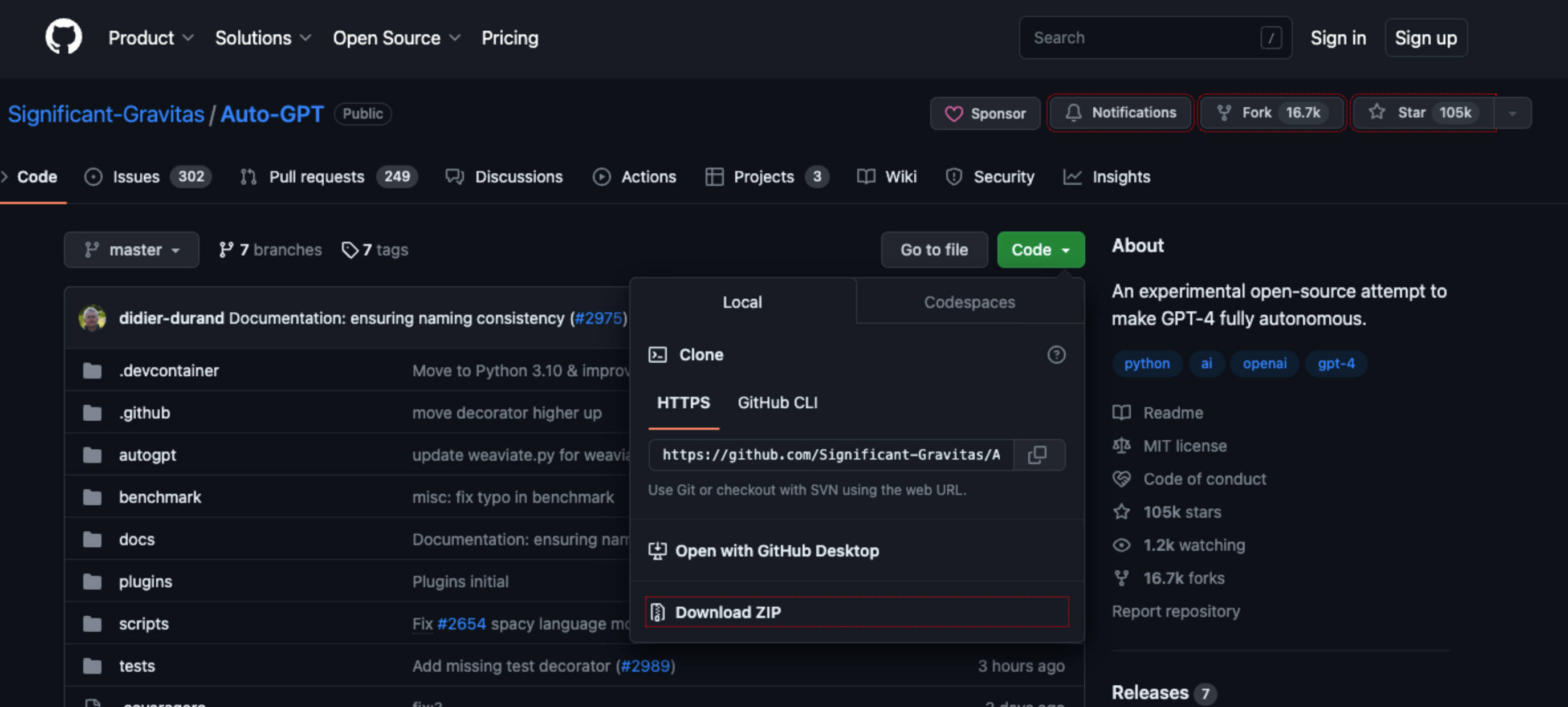This screenshot has height=707, width=1568.
Task: Click didier-durand's avatar thumbnail
Action: tap(92, 318)
